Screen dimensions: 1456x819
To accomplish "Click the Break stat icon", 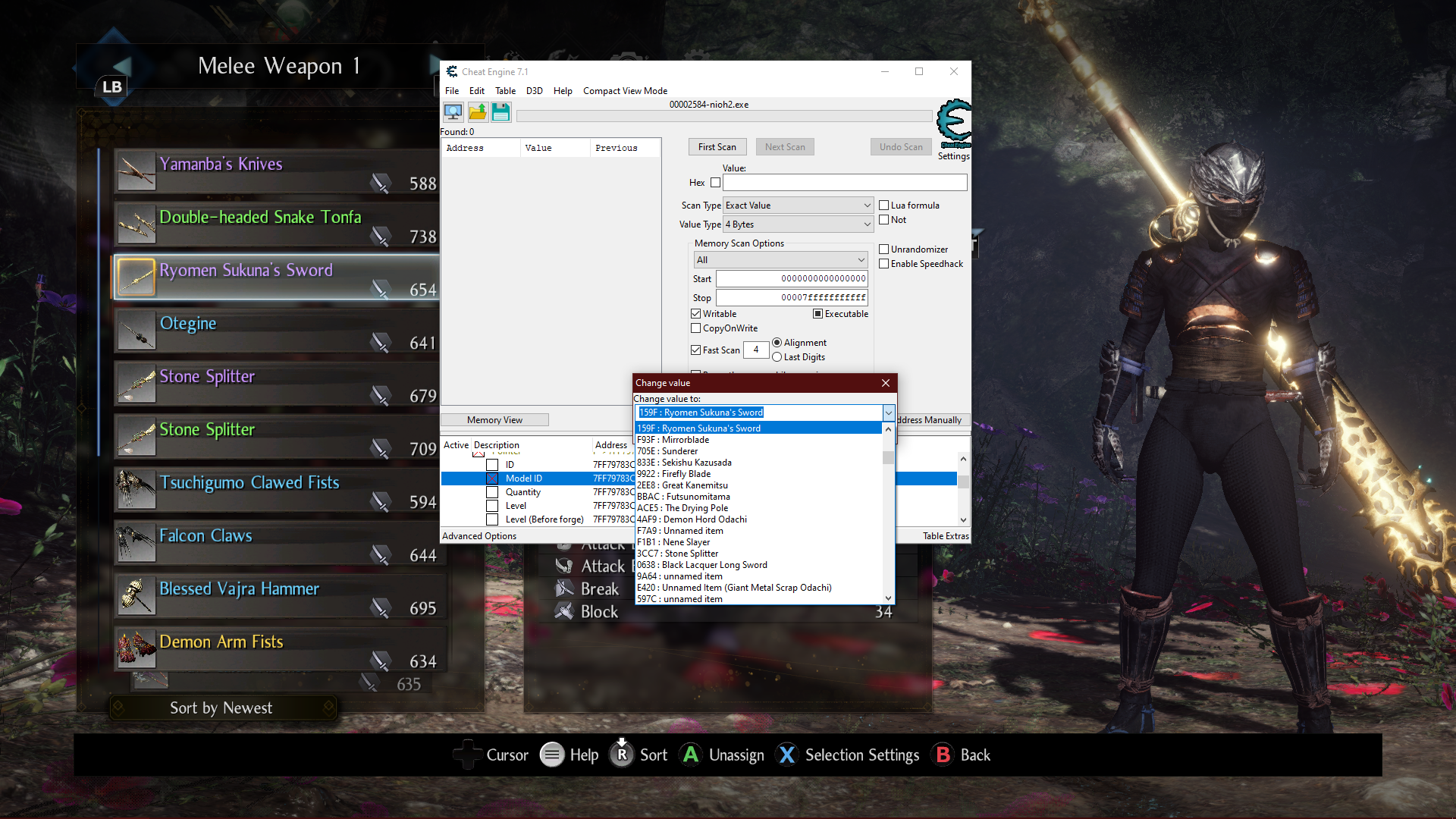I will (x=563, y=589).
